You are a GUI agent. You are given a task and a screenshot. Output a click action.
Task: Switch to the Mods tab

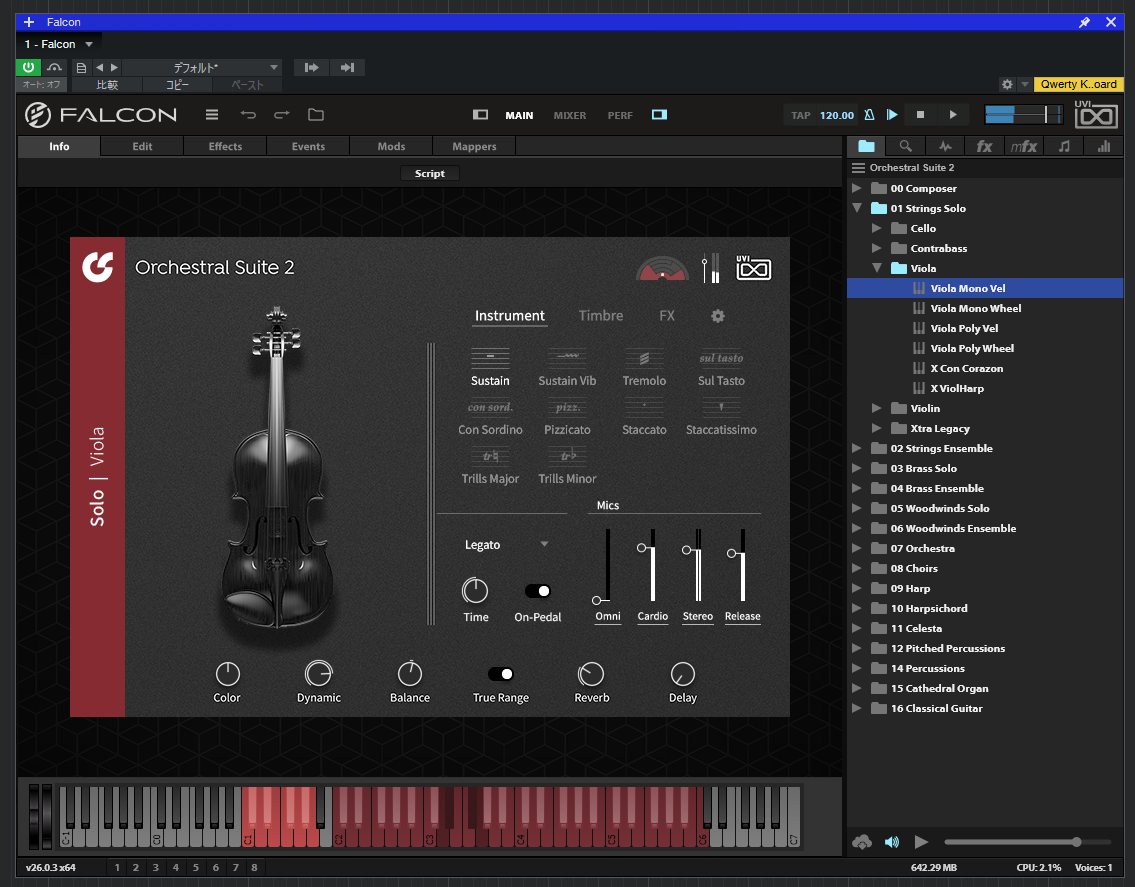(x=391, y=146)
